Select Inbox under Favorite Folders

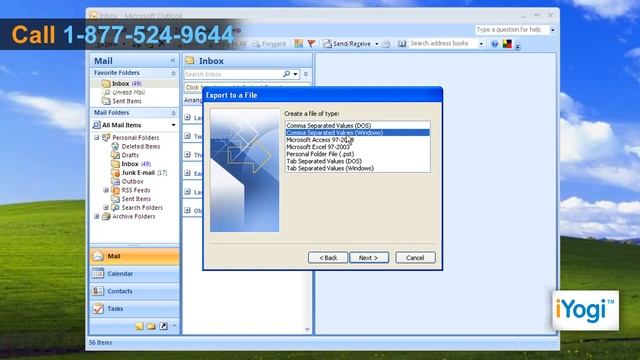pos(127,83)
